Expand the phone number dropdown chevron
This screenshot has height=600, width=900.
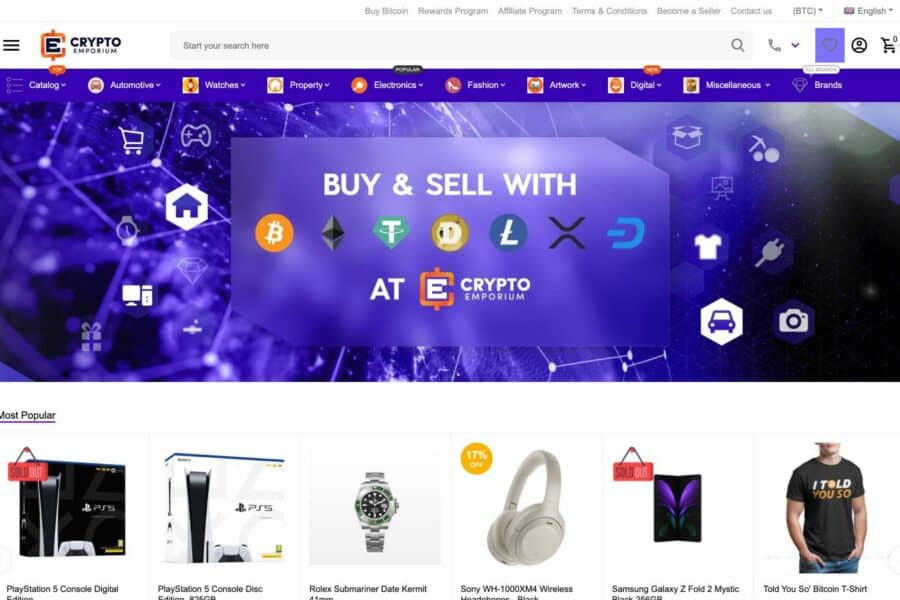[795, 45]
